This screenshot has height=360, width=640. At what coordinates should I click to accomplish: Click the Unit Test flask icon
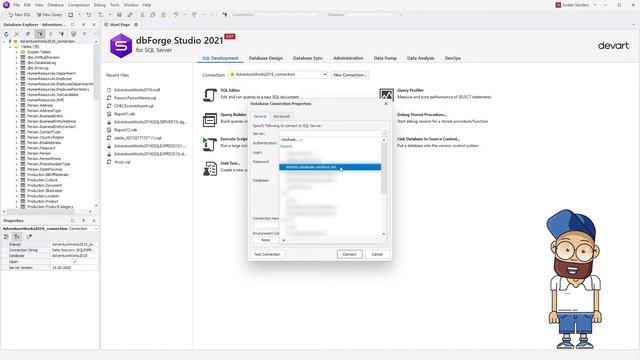point(210,169)
